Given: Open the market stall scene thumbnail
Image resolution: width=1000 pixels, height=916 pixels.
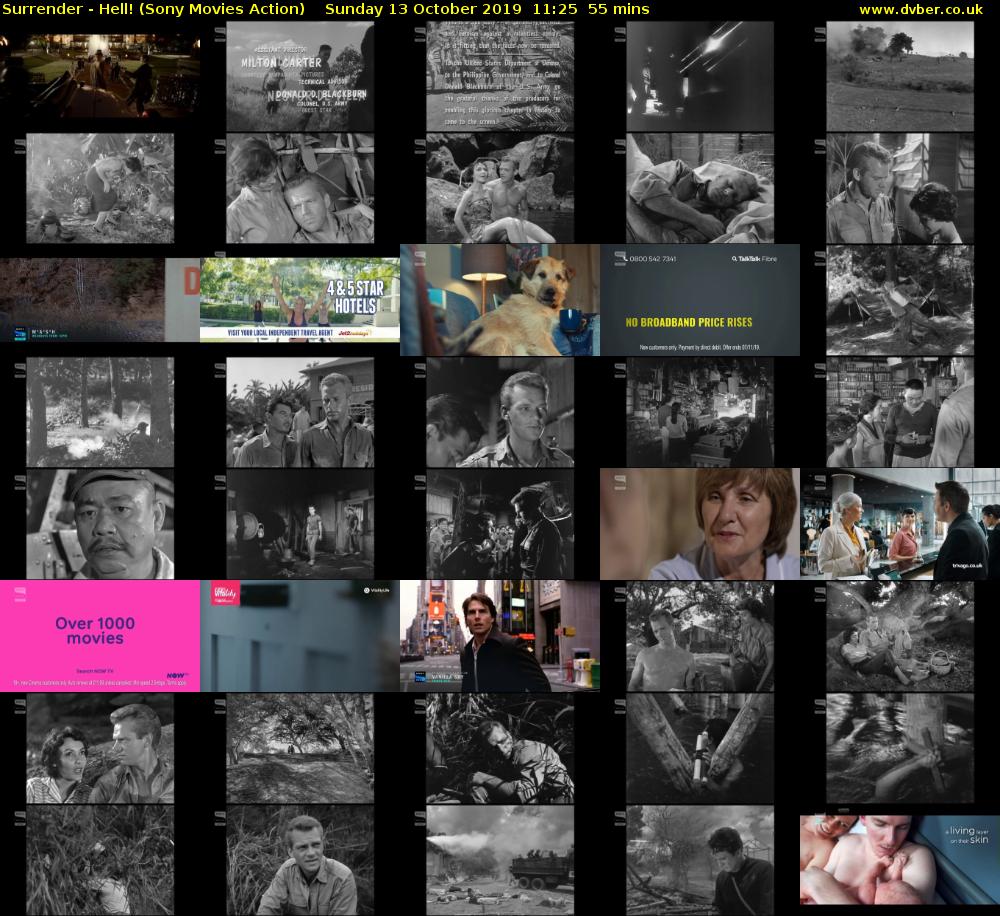Looking at the screenshot, I should [700, 412].
